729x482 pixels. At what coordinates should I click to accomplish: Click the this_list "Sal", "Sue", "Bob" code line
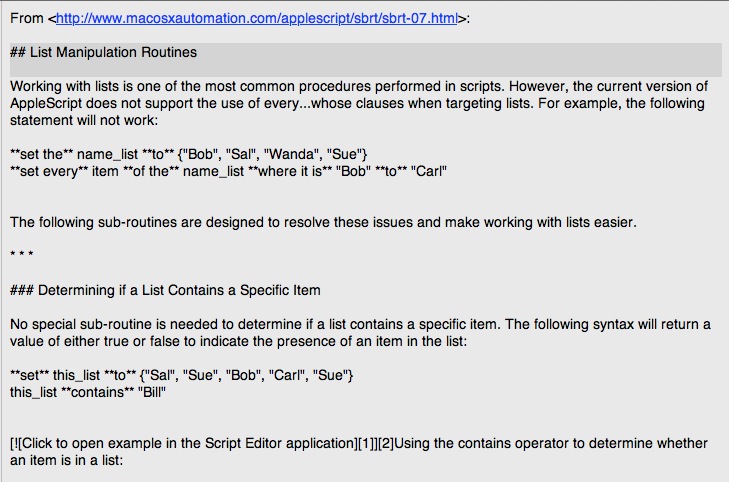point(182,375)
